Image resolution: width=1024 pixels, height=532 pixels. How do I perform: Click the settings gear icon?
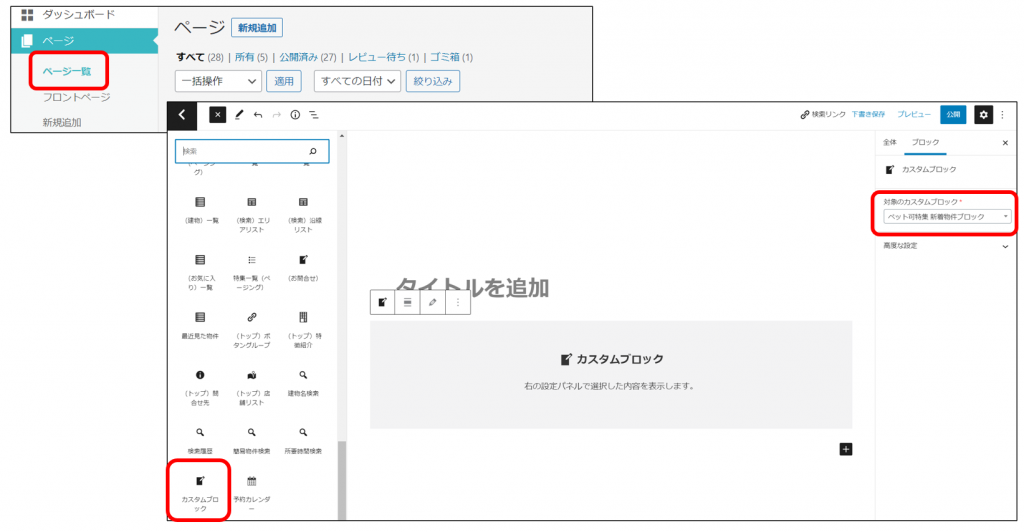(x=983, y=115)
